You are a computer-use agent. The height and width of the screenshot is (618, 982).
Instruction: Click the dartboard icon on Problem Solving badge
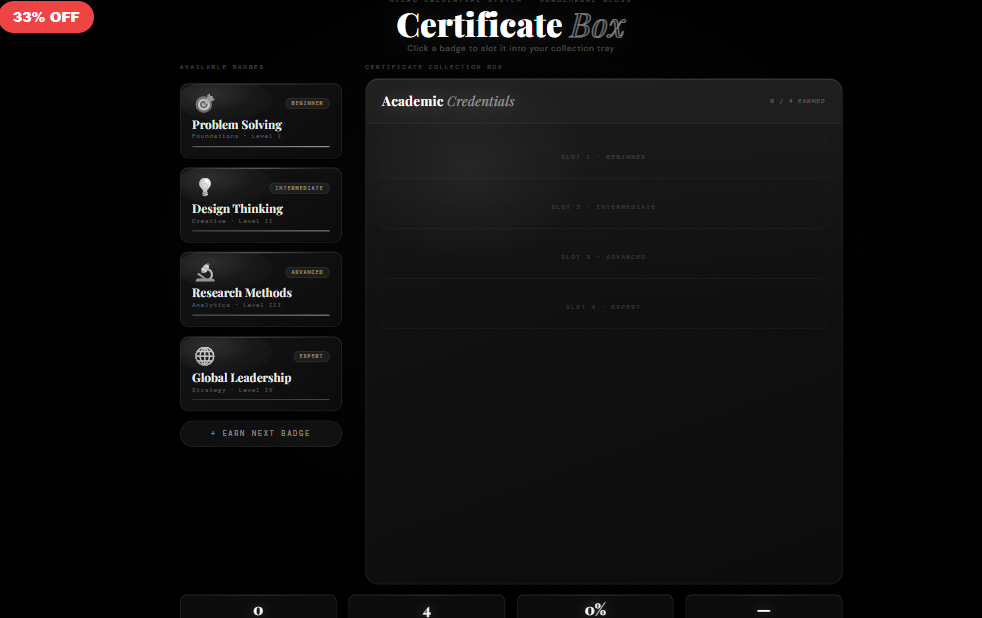click(205, 101)
